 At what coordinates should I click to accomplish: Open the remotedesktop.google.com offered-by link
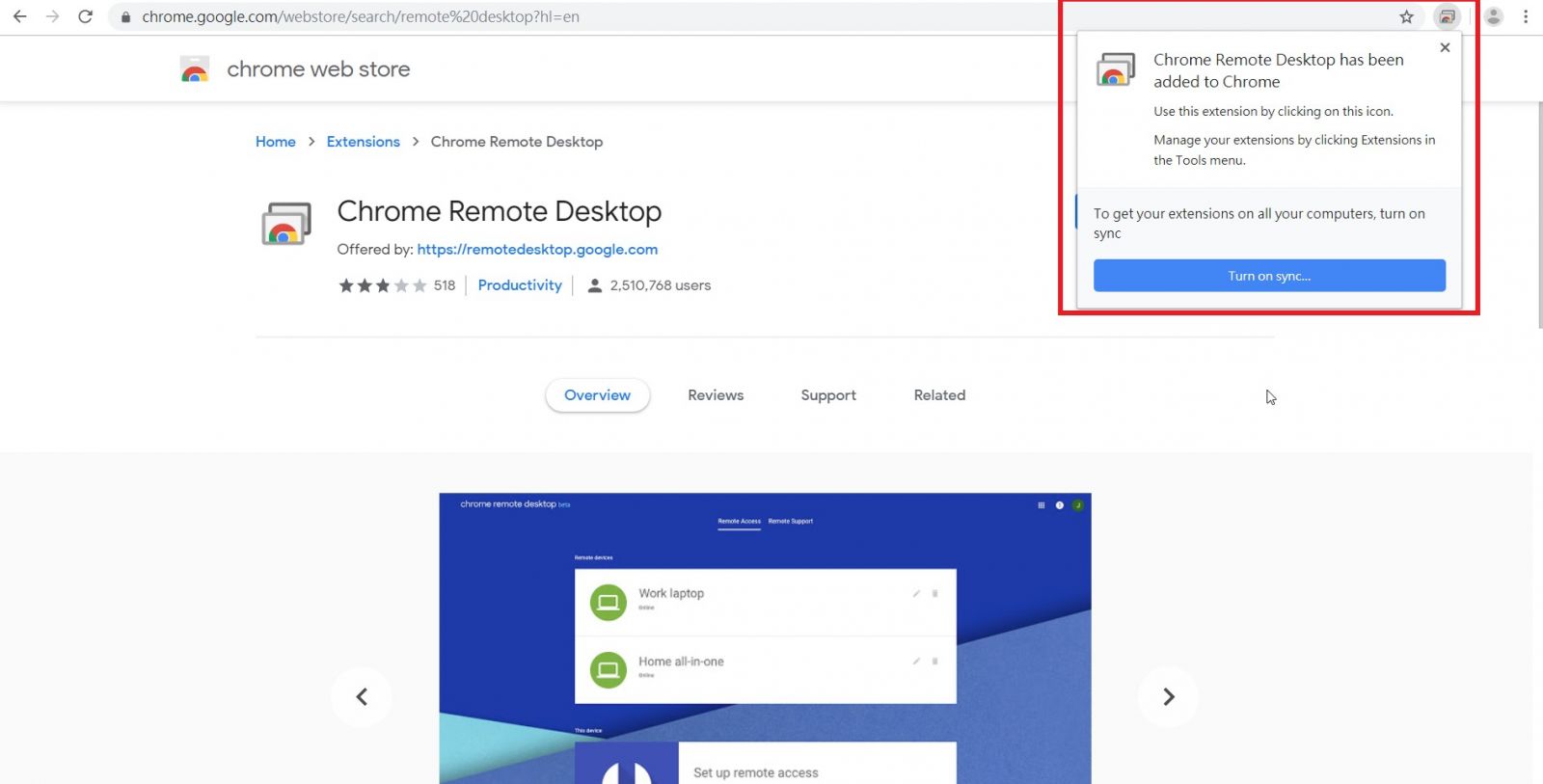(537, 250)
